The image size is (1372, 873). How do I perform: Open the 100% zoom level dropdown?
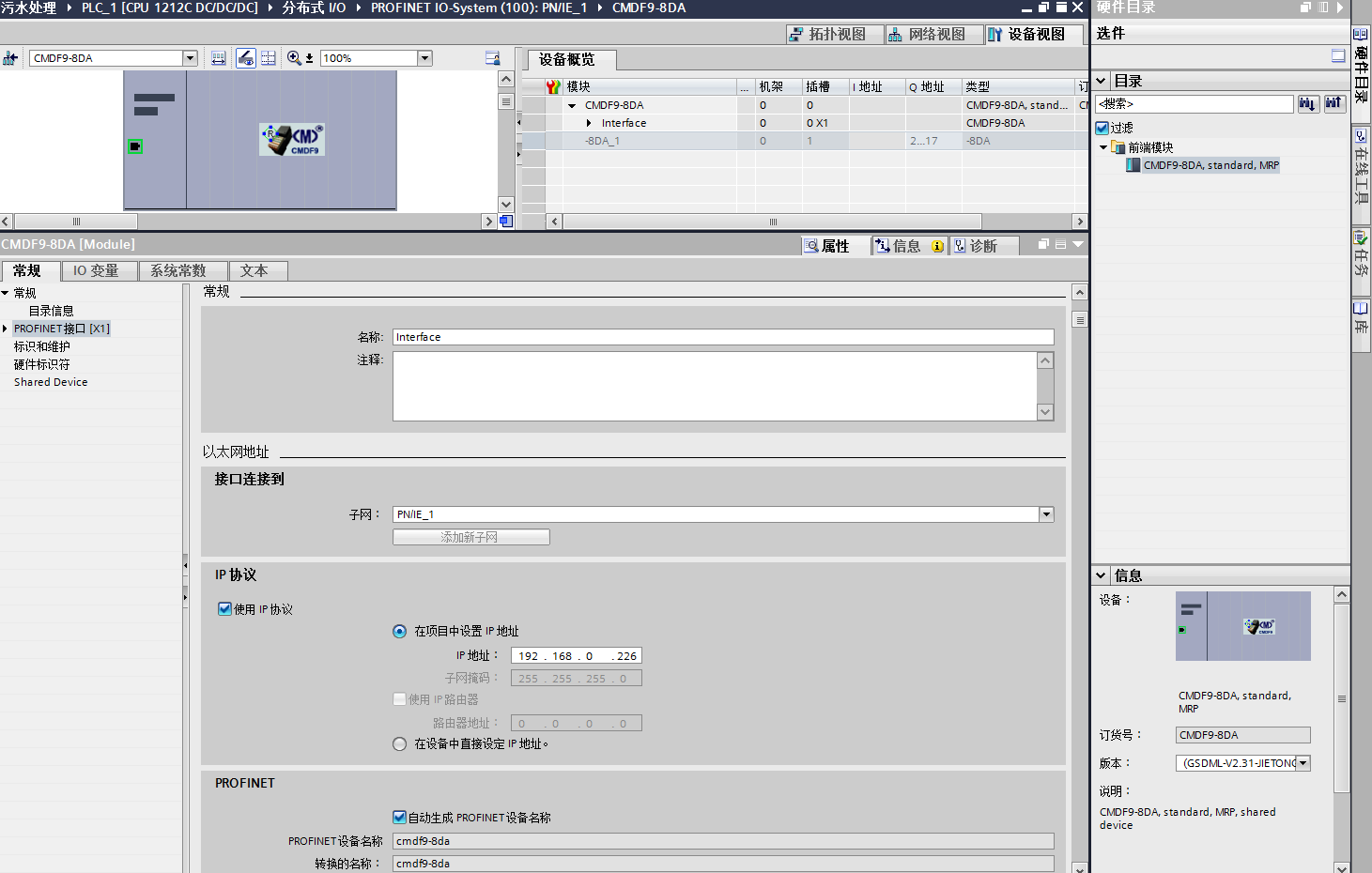click(x=424, y=58)
